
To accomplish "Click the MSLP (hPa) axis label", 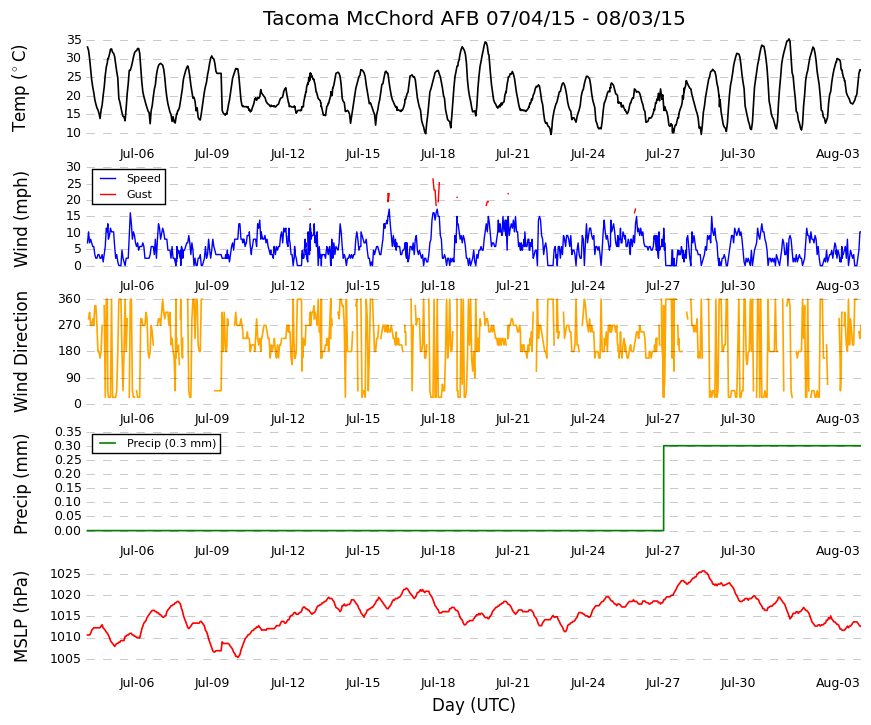I will tap(20, 617).
